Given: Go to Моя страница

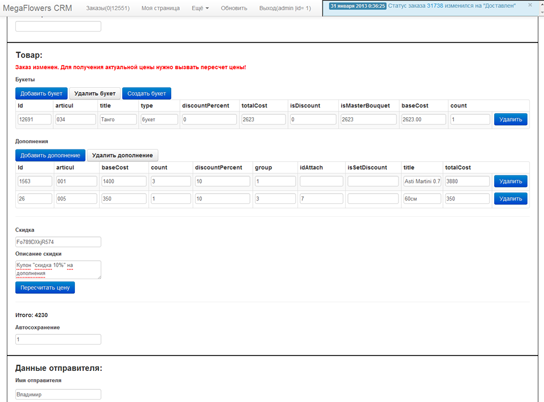Looking at the screenshot, I should (160, 8).
